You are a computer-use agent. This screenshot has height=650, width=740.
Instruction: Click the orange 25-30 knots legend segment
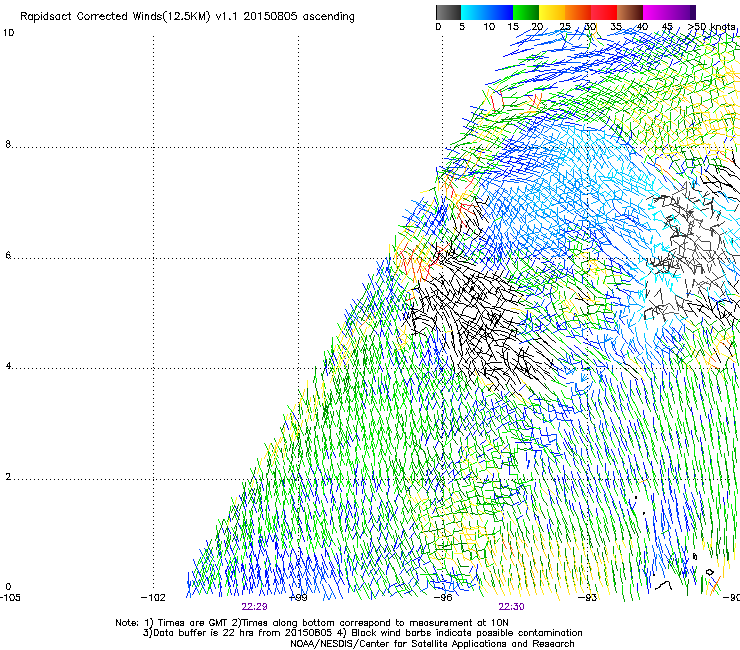click(x=578, y=12)
